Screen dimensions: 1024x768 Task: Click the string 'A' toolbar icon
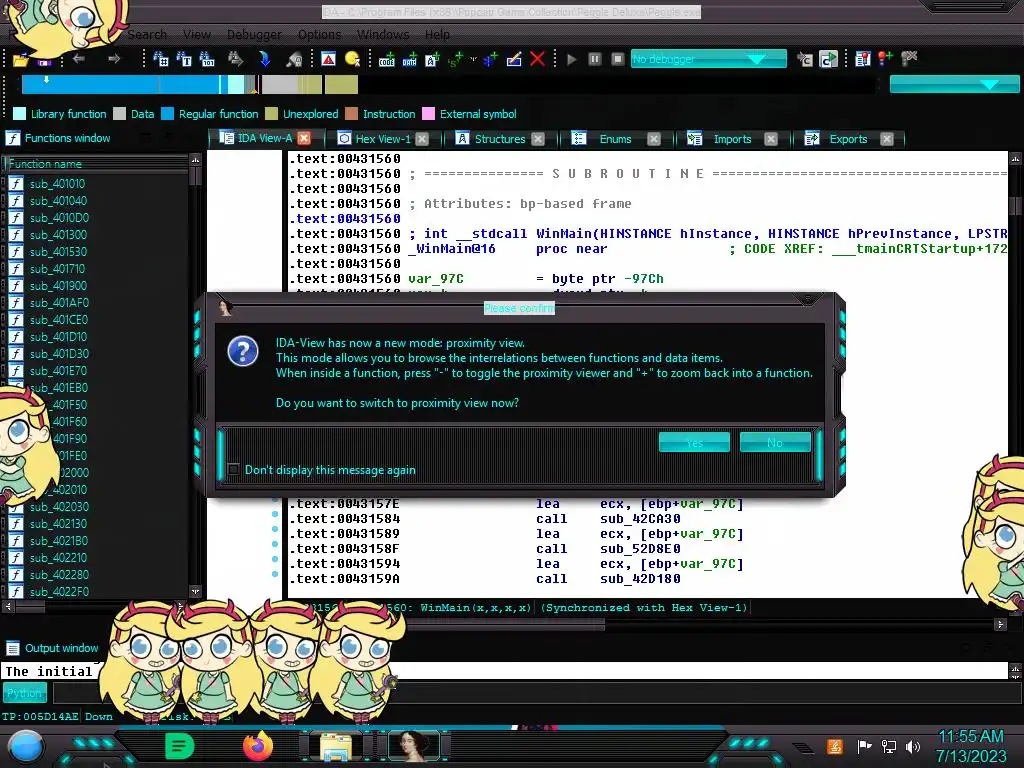pos(432,60)
